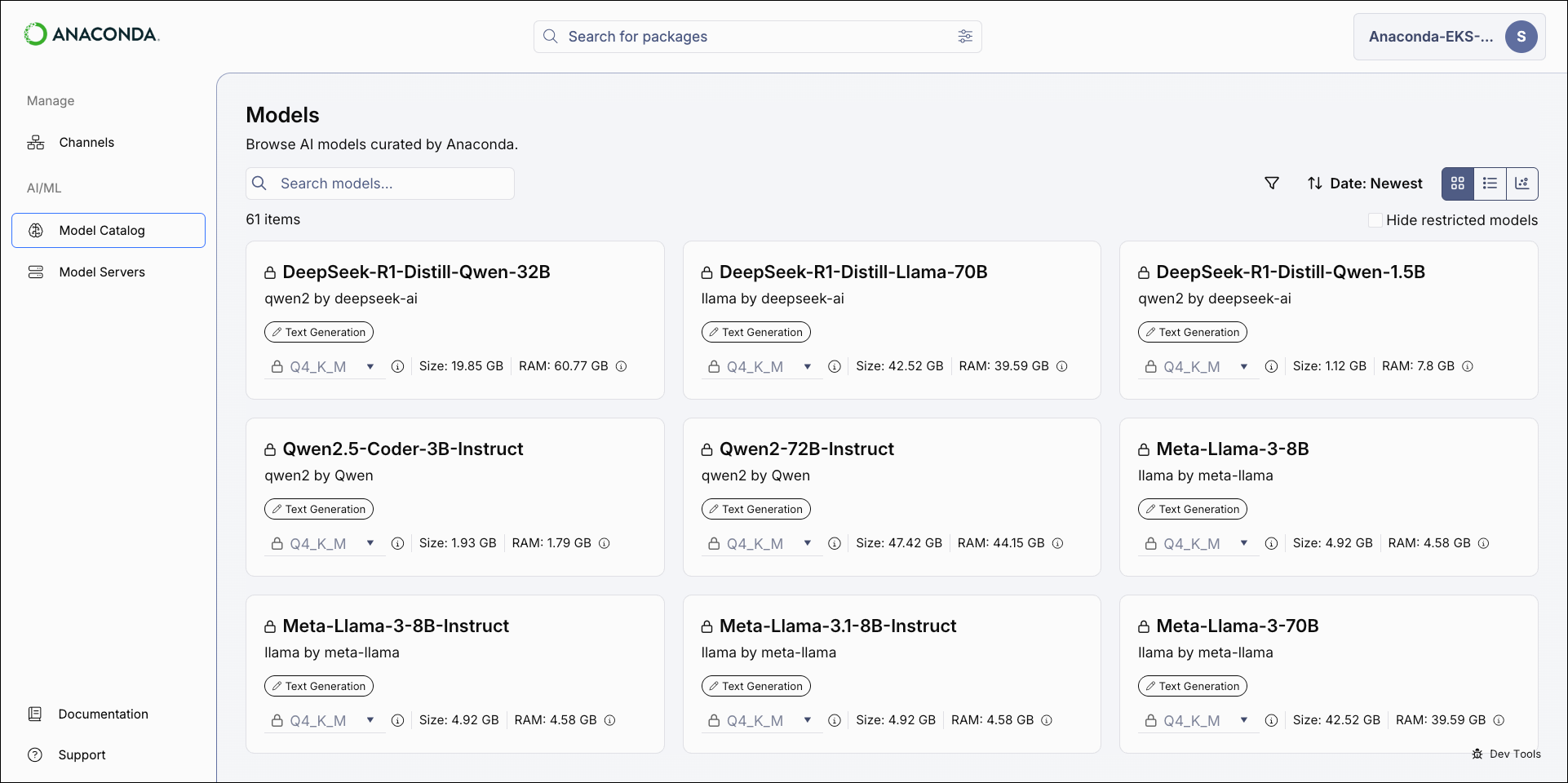Open Dev Tools in bottom right corner

tap(1507, 754)
